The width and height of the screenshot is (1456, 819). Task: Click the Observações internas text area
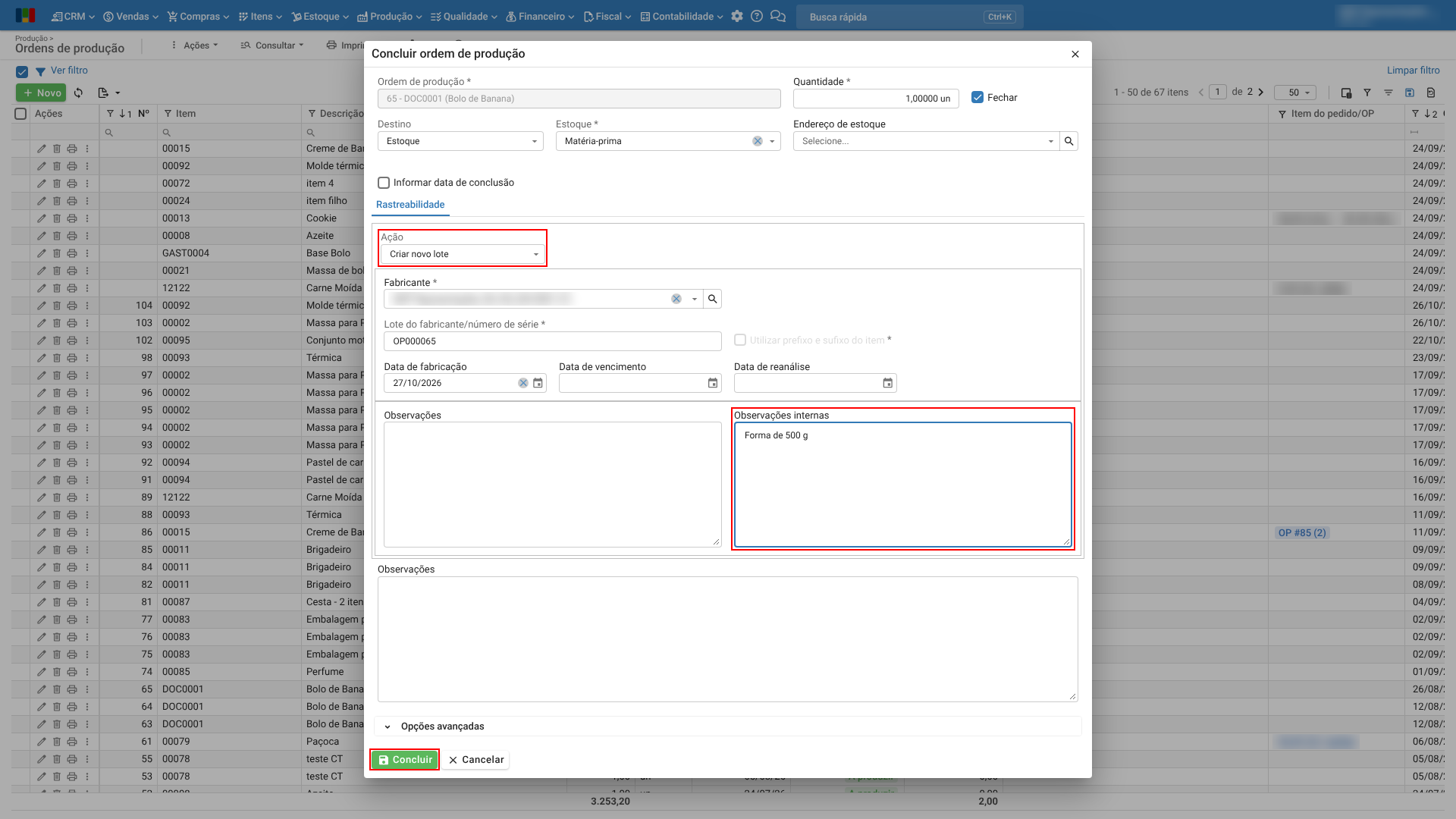pyautogui.click(x=902, y=484)
